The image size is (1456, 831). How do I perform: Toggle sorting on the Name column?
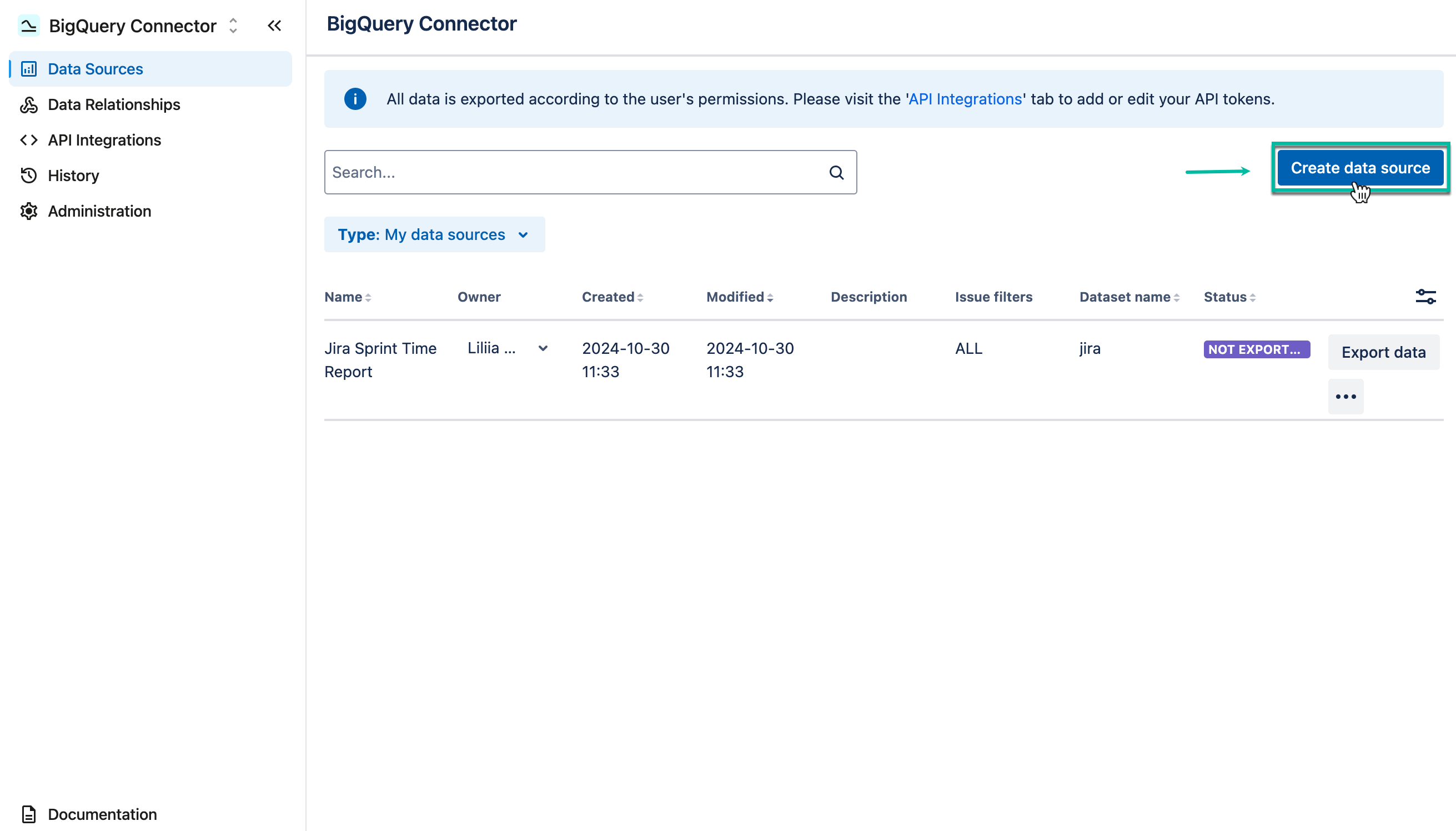pyautogui.click(x=368, y=297)
